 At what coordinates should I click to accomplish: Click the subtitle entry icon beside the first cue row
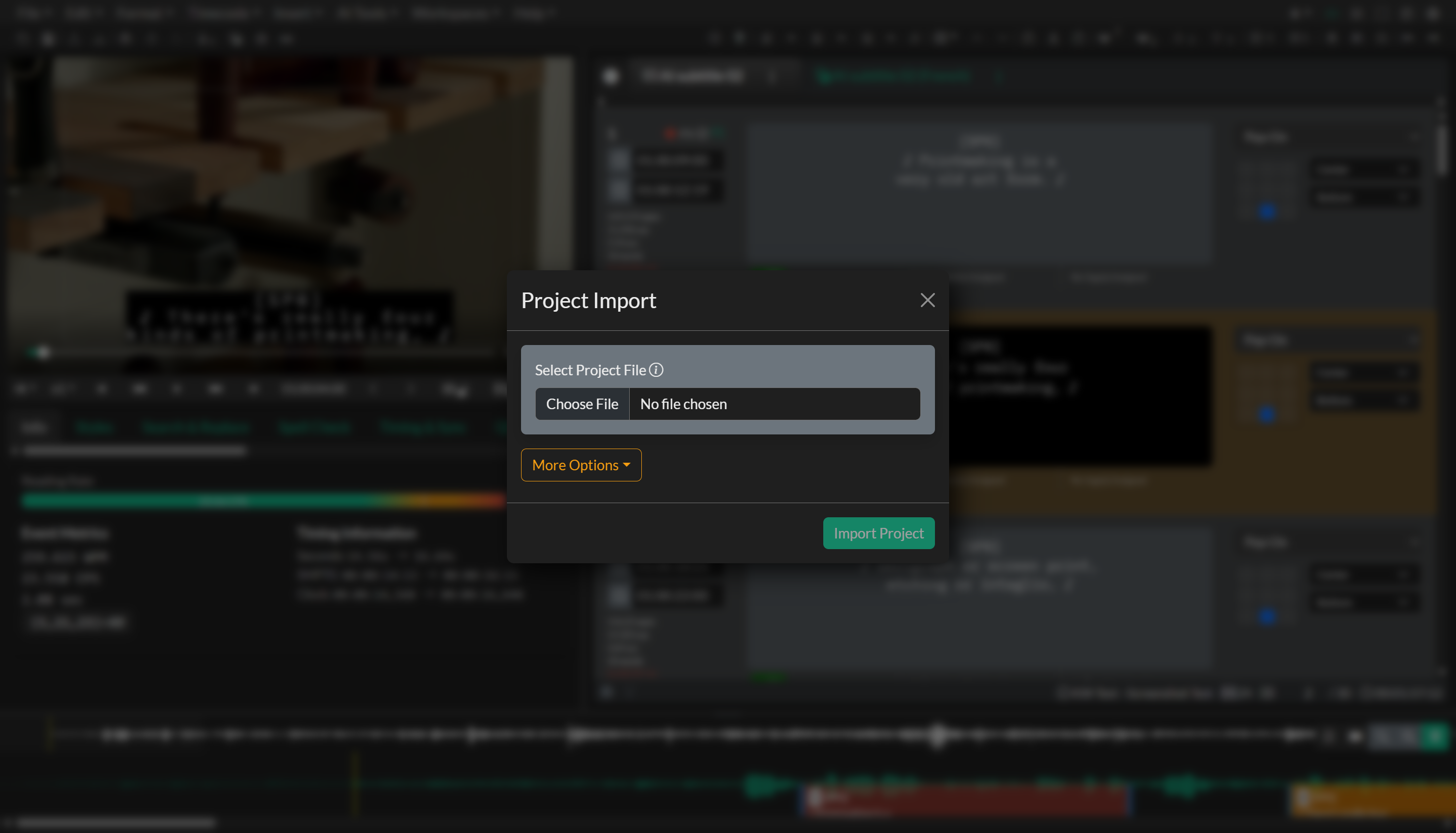[619, 161]
